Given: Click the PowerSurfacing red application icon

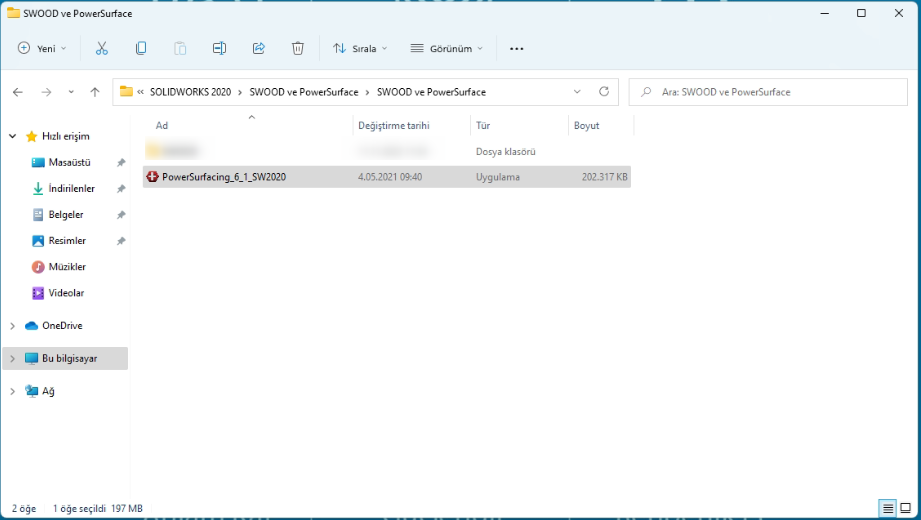Looking at the screenshot, I should pyautogui.click(x=152, y=177).
